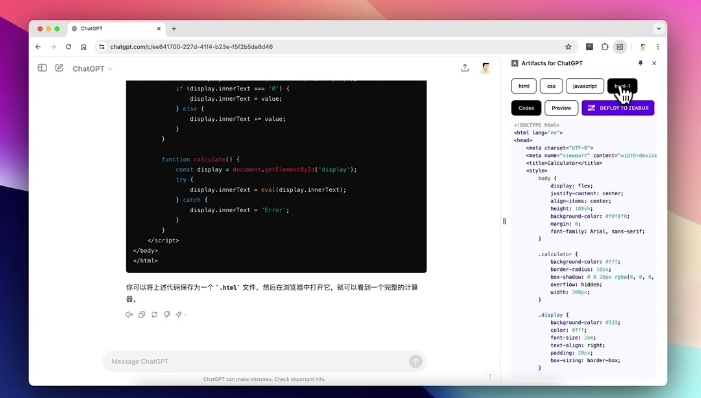Image resolution: width=701 pixels, height=398 pixels.
Task: Expand the Chrome tab search chevron
Action: [x=659, y=28]
